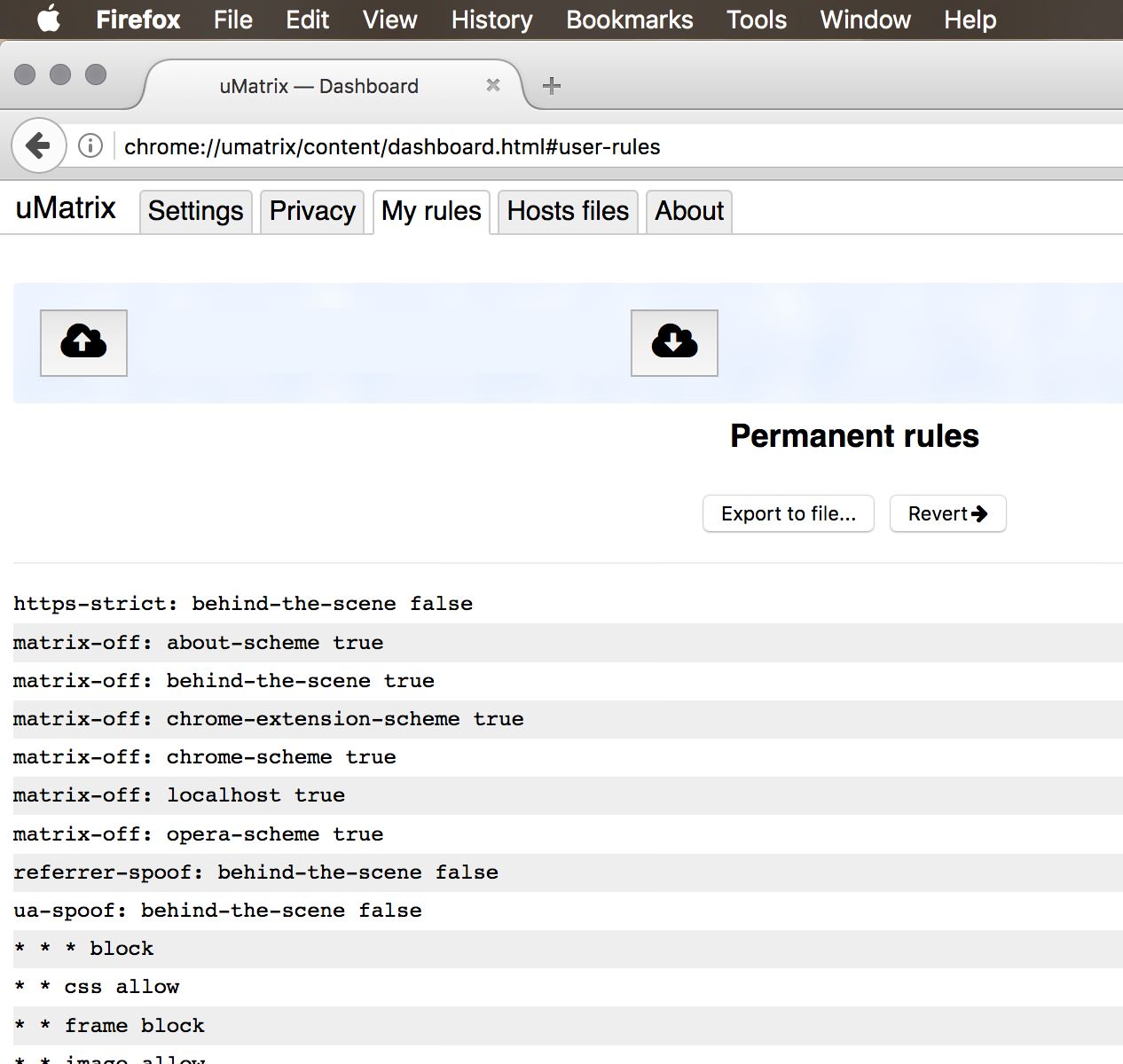This screenshot has width=1123, height=1064.
Task: Click the Revert button
Action: (947, 513)
